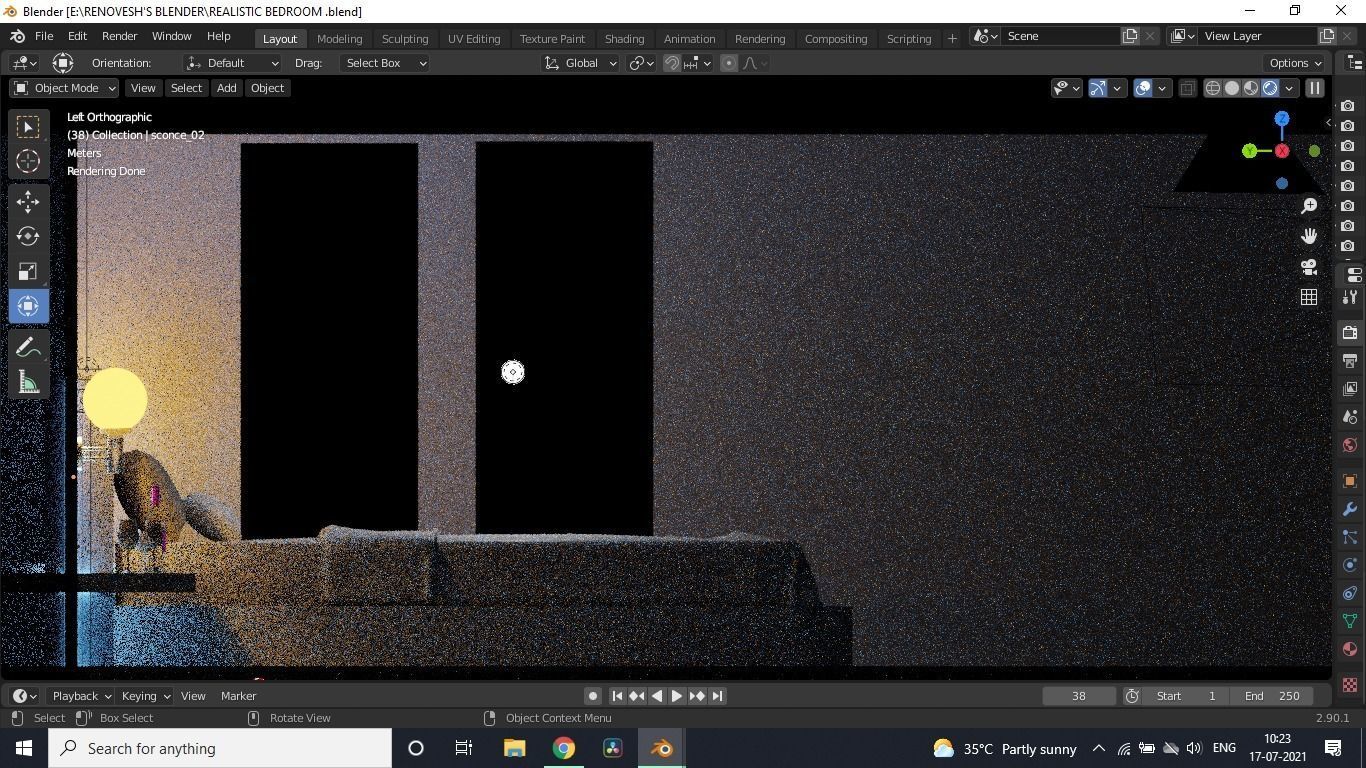This screenshot has height=768, width=1366.
Task: Open the Playback dropdown in the timeline
Action: click(x=82, y=696)
